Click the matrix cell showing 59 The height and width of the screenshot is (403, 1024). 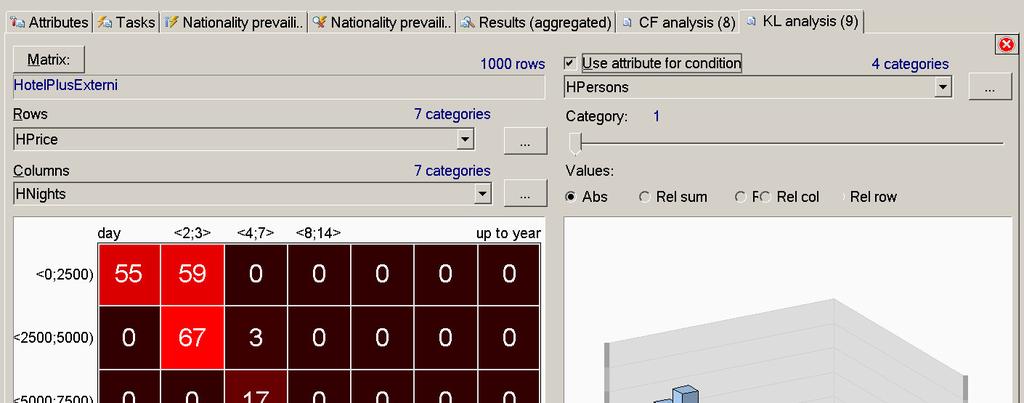[192, 274]
